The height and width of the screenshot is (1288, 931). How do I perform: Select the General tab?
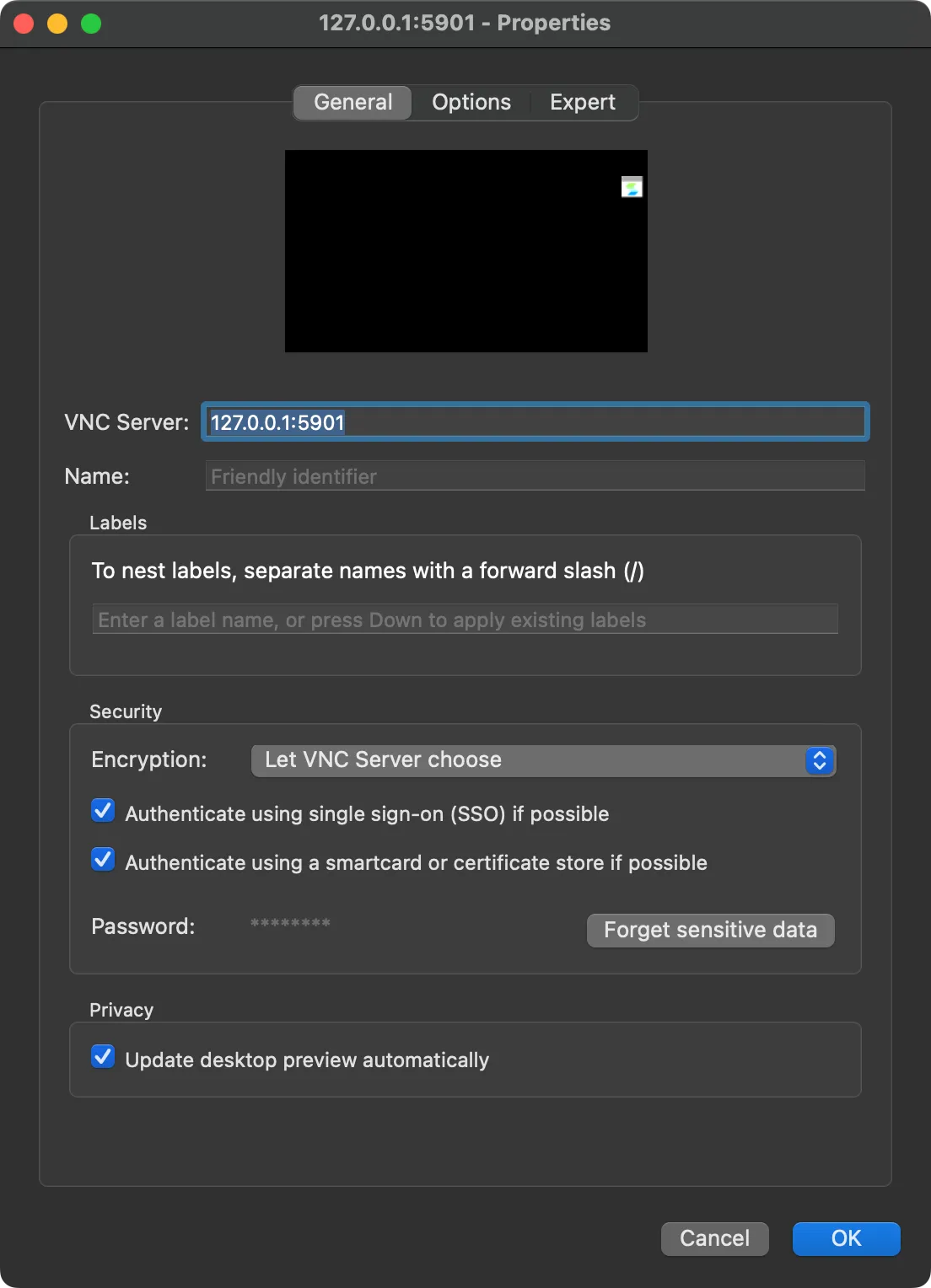tap(352, 102)
